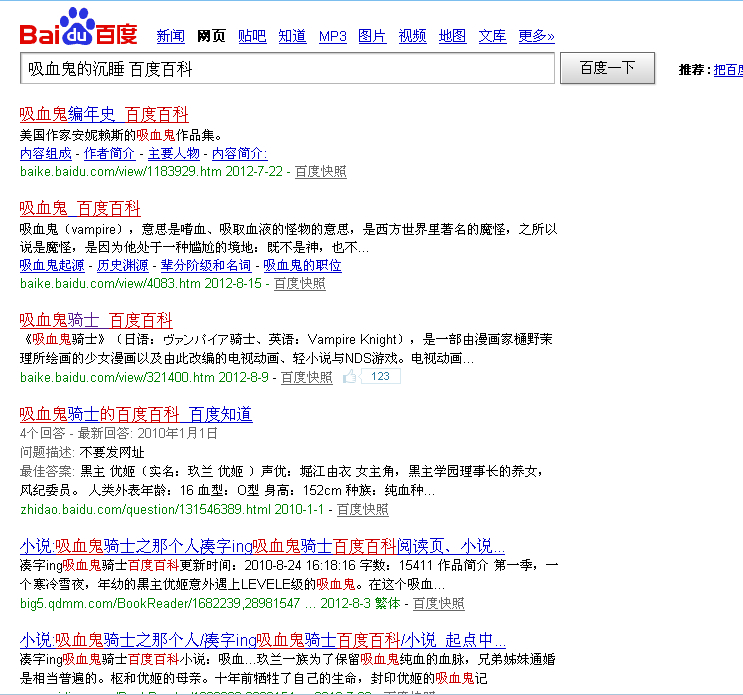
Task: Open the 地图 tab
Action: 453,36
